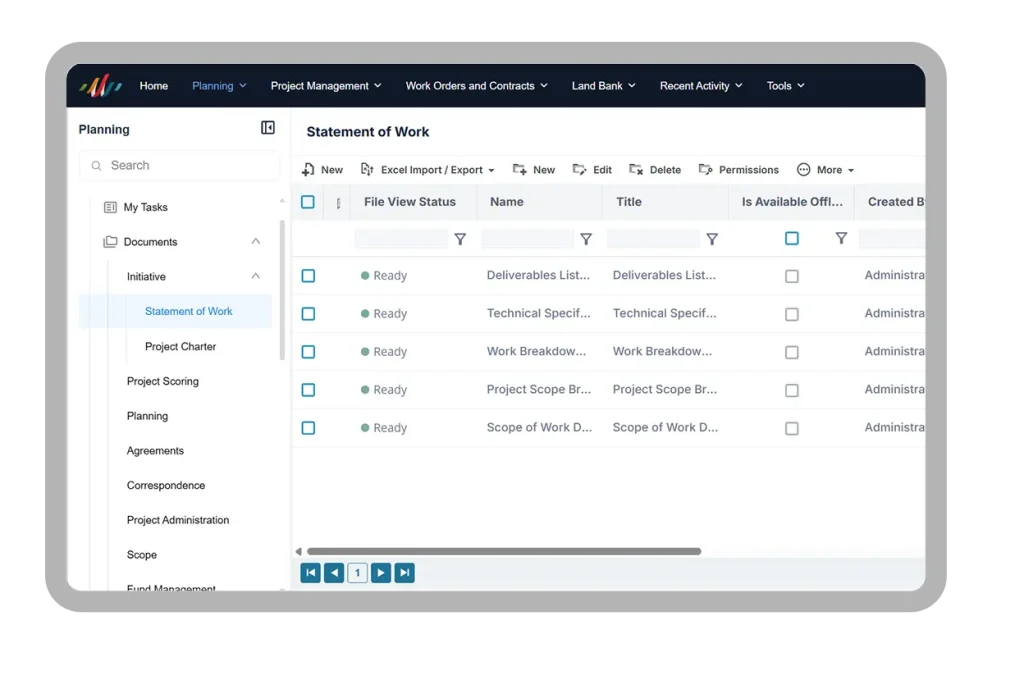Click the More ellipsis icon
This screenshot has width=1024, height=689.
point(803,170)
